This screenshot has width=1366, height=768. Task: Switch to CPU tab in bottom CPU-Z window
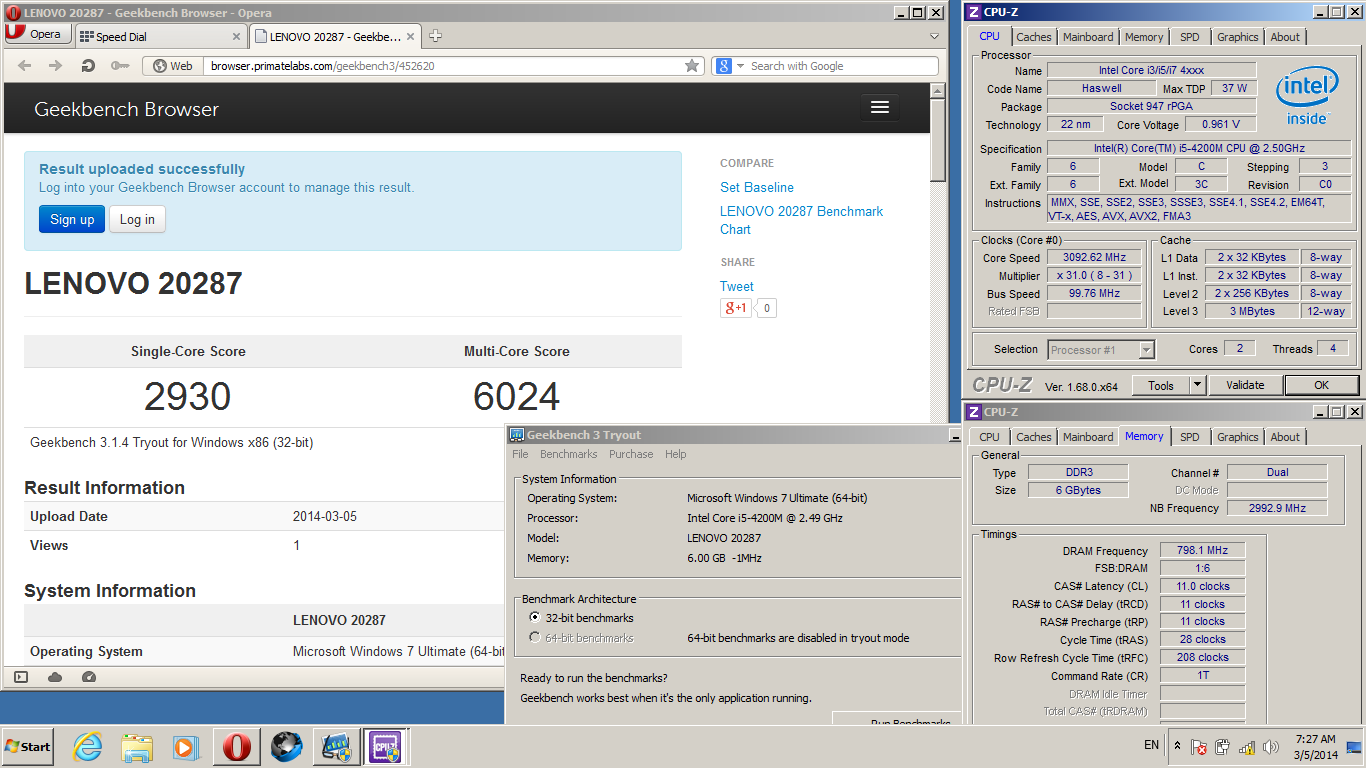[x=989, y=437]
